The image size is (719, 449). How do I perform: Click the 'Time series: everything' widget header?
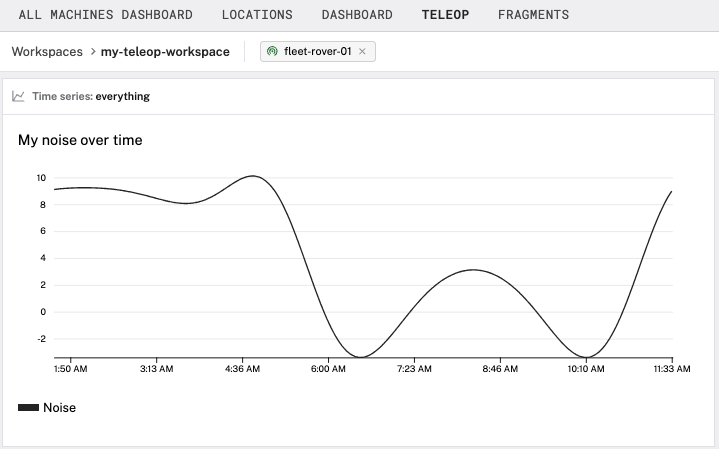91,97
